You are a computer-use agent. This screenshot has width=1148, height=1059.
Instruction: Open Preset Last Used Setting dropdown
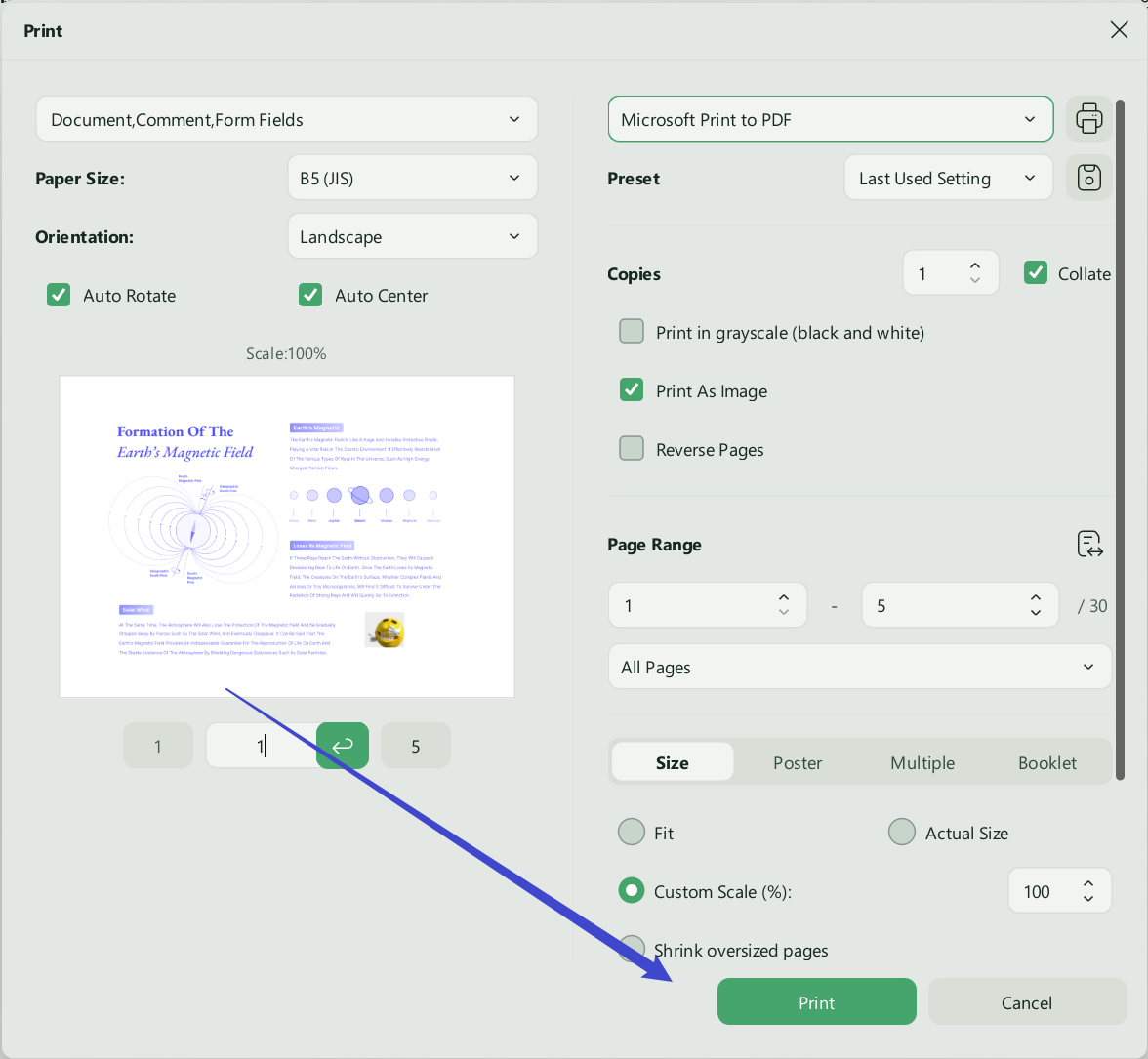pos(948,178)
